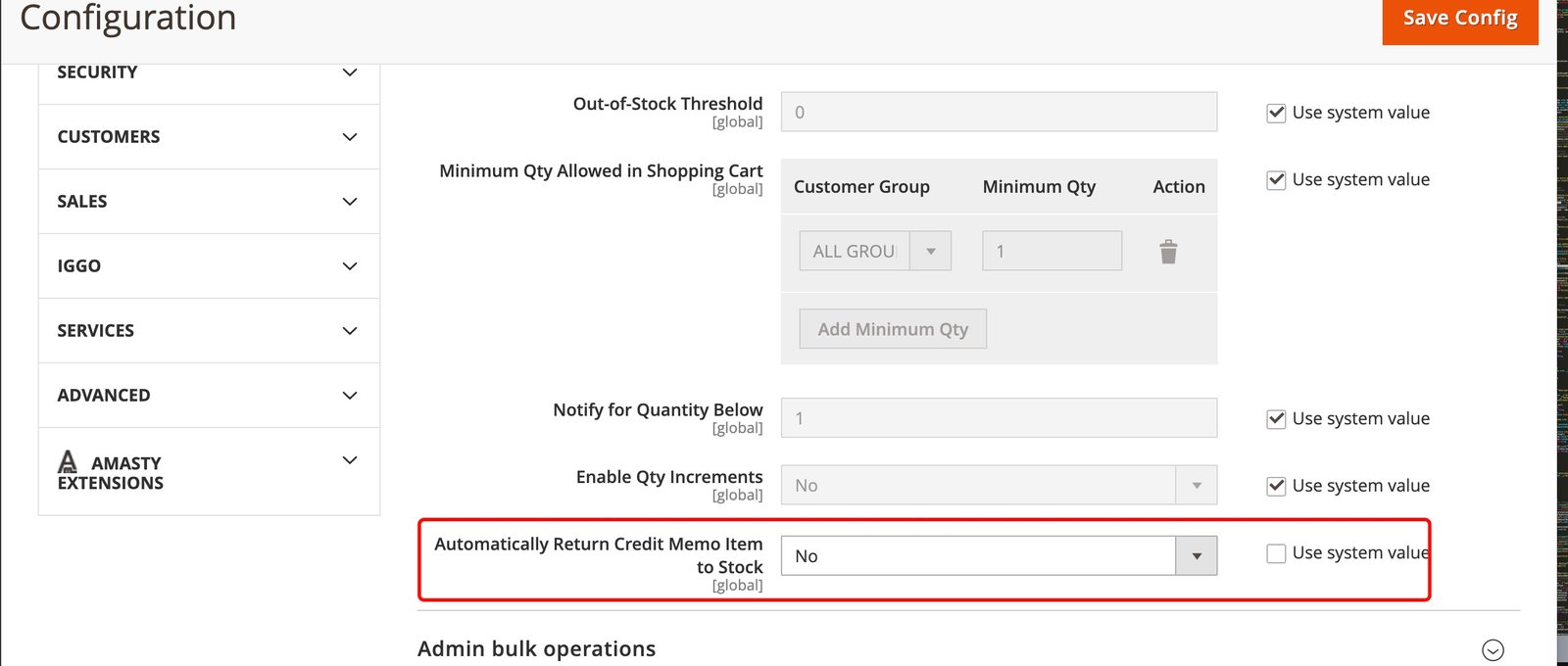Expand the Customers section chevron
Image resolution: width=1568 pixels, height=666 pixels.
point(350,137)
